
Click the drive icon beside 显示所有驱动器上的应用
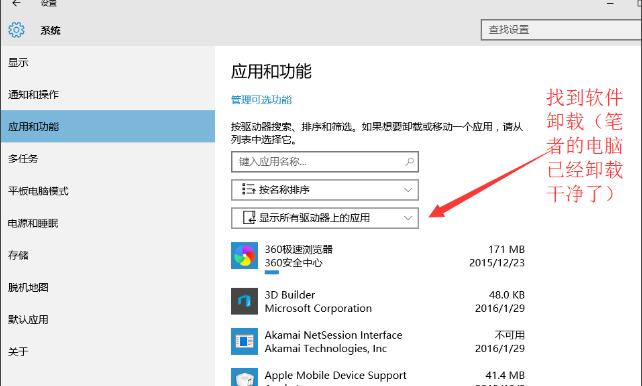click(x=249, y=217)
